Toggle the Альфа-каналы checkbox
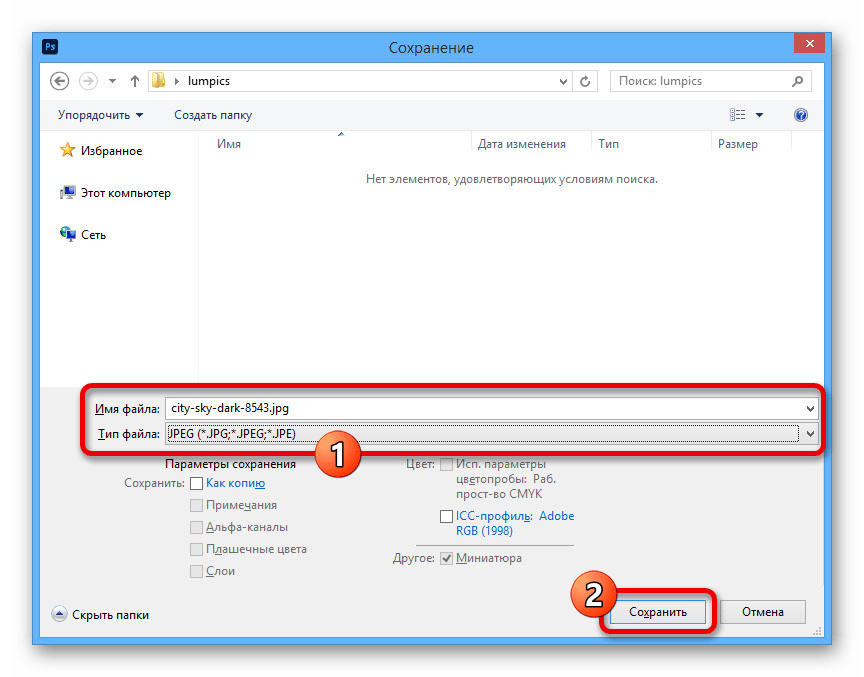 (x=196, y=528)
